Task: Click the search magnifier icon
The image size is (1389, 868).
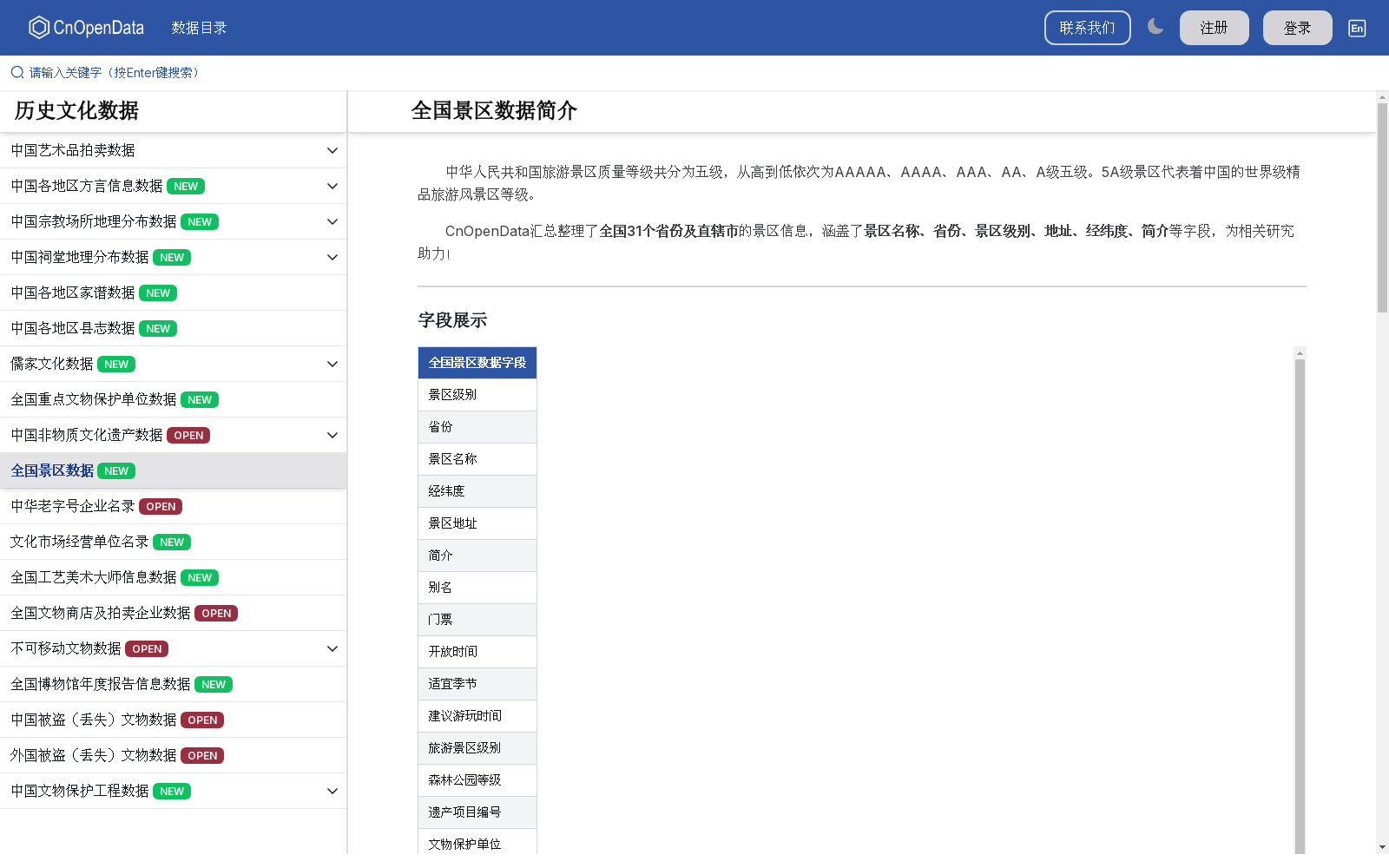Action: click(17, 72)
